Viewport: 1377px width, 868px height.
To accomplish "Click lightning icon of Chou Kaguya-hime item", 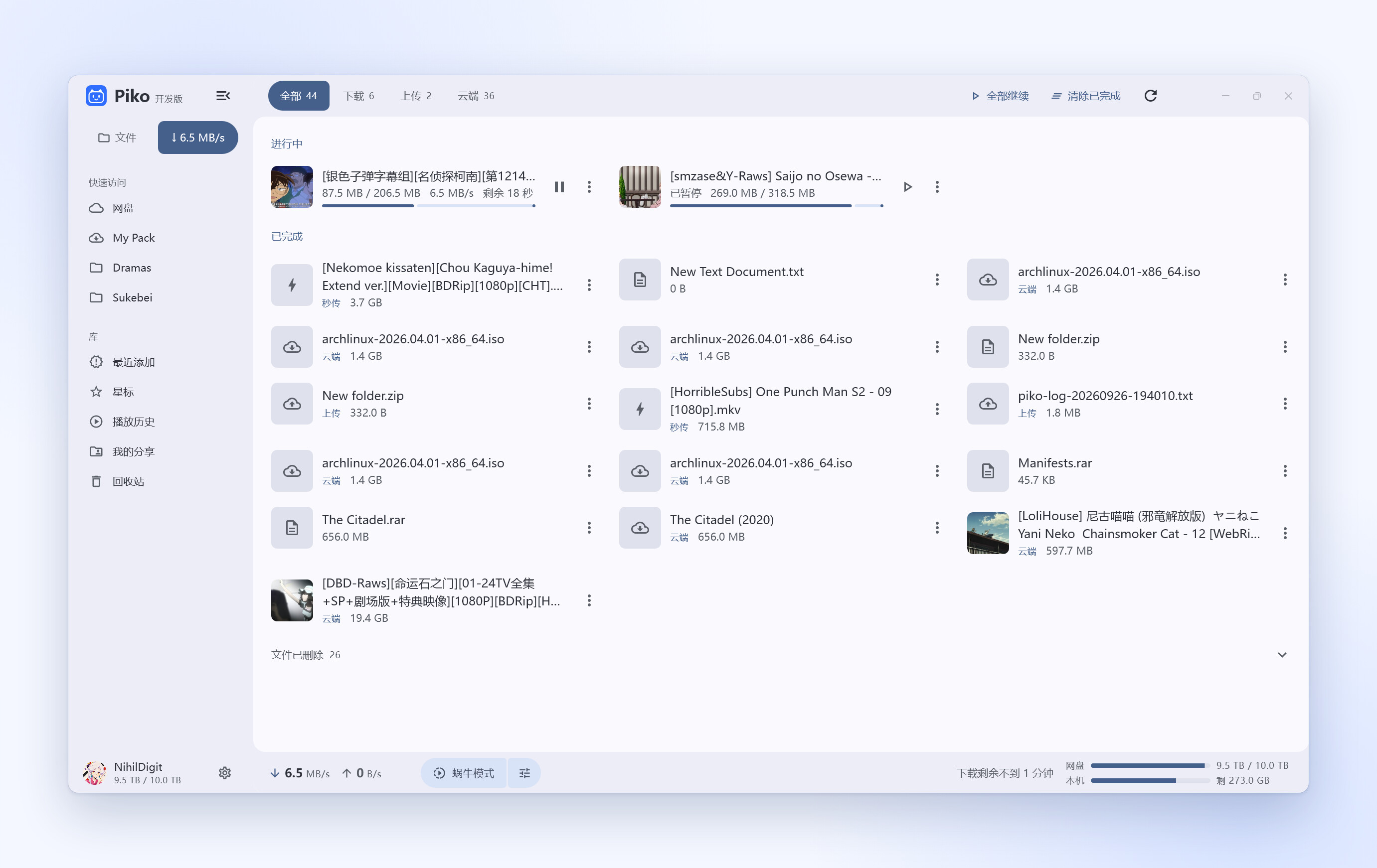I will point(292,285).
